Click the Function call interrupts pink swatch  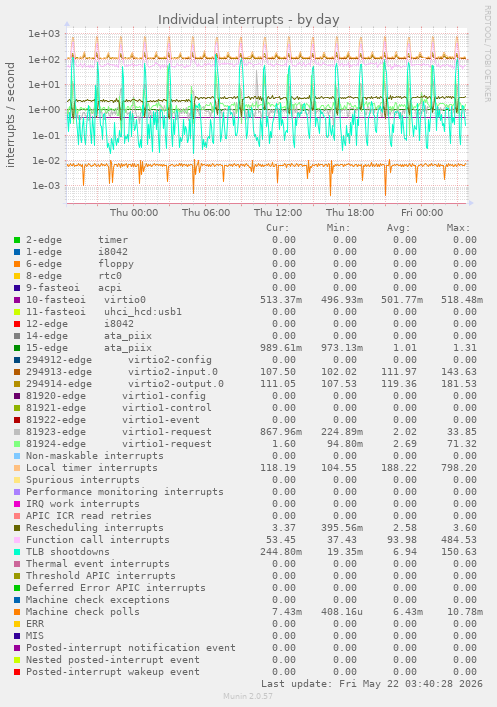tap(17, 540)
